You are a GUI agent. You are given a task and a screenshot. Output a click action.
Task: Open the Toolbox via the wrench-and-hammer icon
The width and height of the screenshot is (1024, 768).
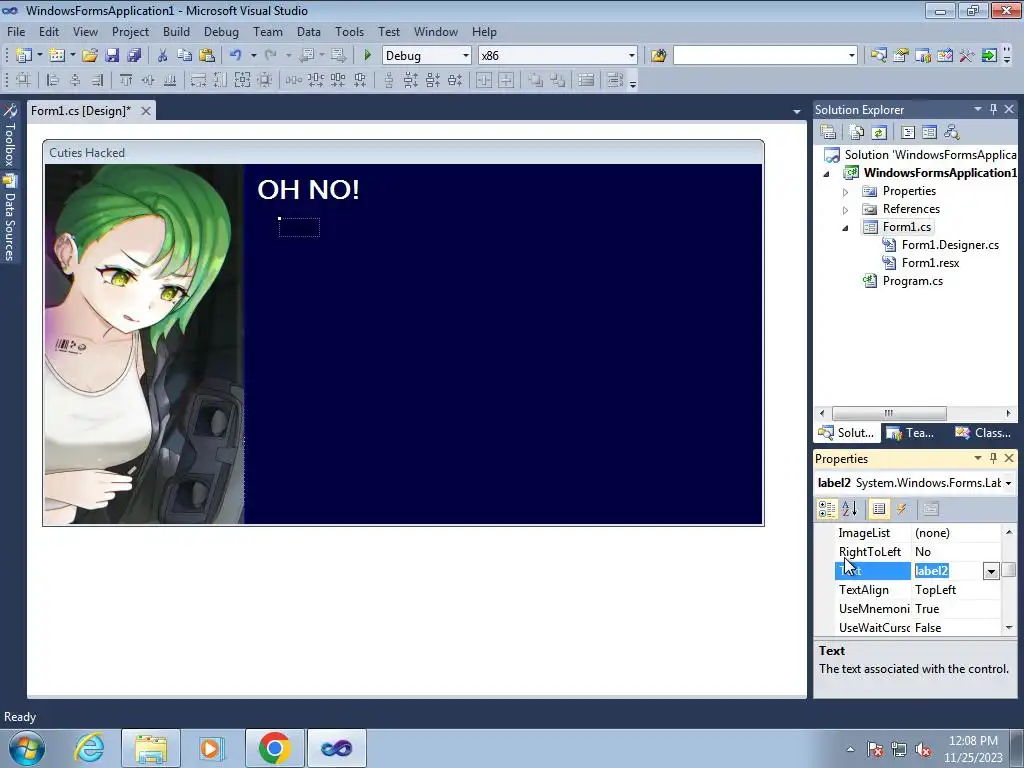pyautogui.click(x=967, y=56)
